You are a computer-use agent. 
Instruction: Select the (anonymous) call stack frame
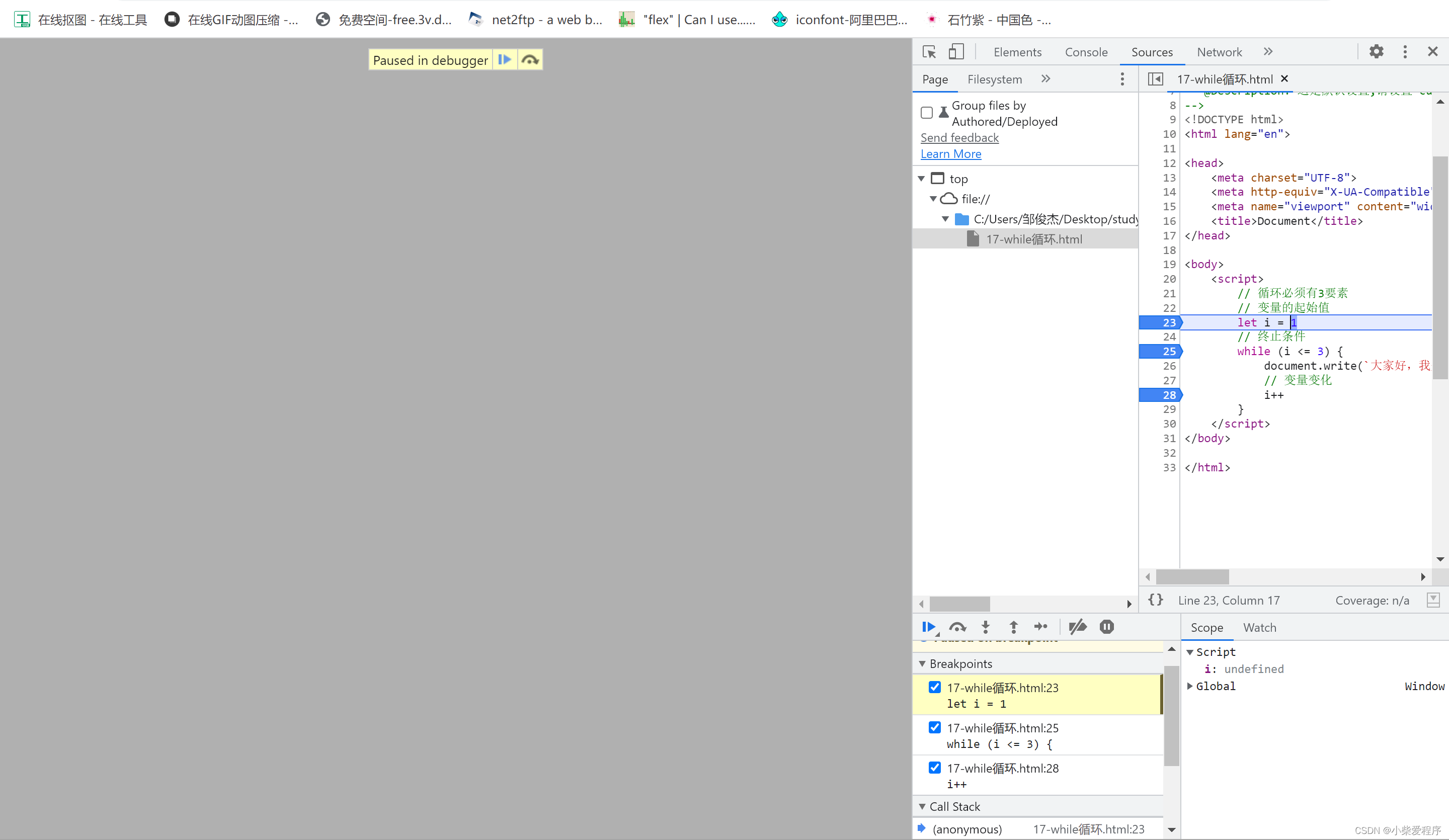click(1038, 829)
